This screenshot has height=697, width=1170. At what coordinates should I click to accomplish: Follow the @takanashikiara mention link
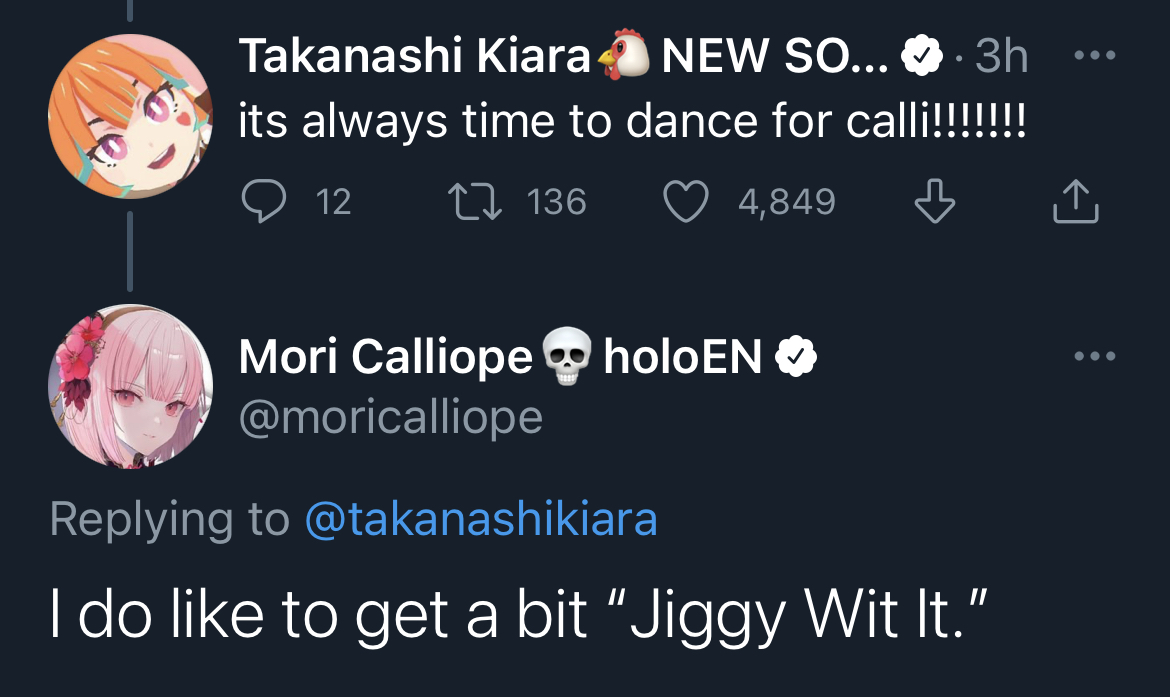[x=480, y=519]
